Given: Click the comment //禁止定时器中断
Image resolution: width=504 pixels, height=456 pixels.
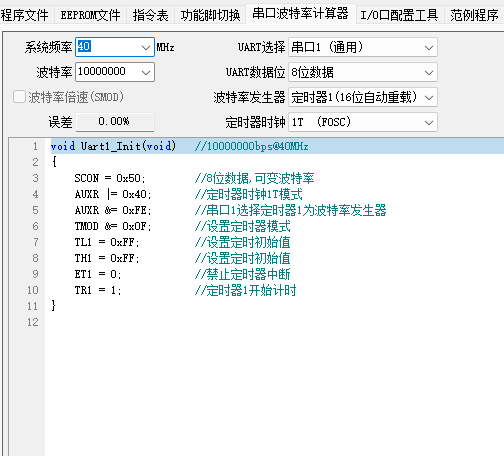Looking at the screenshot, I should [x=243, y=274].
